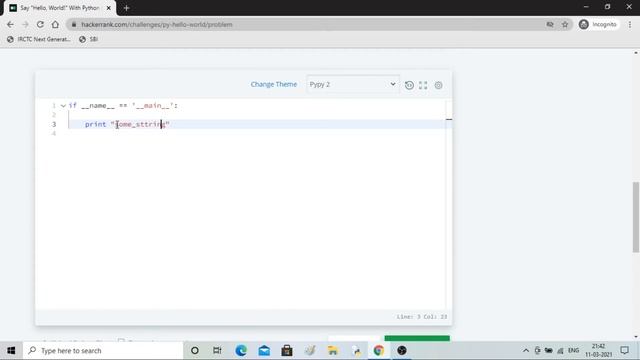Open Cortana from the taskbar circle icon
The image size is (640, 360).
tap(195, 351)
